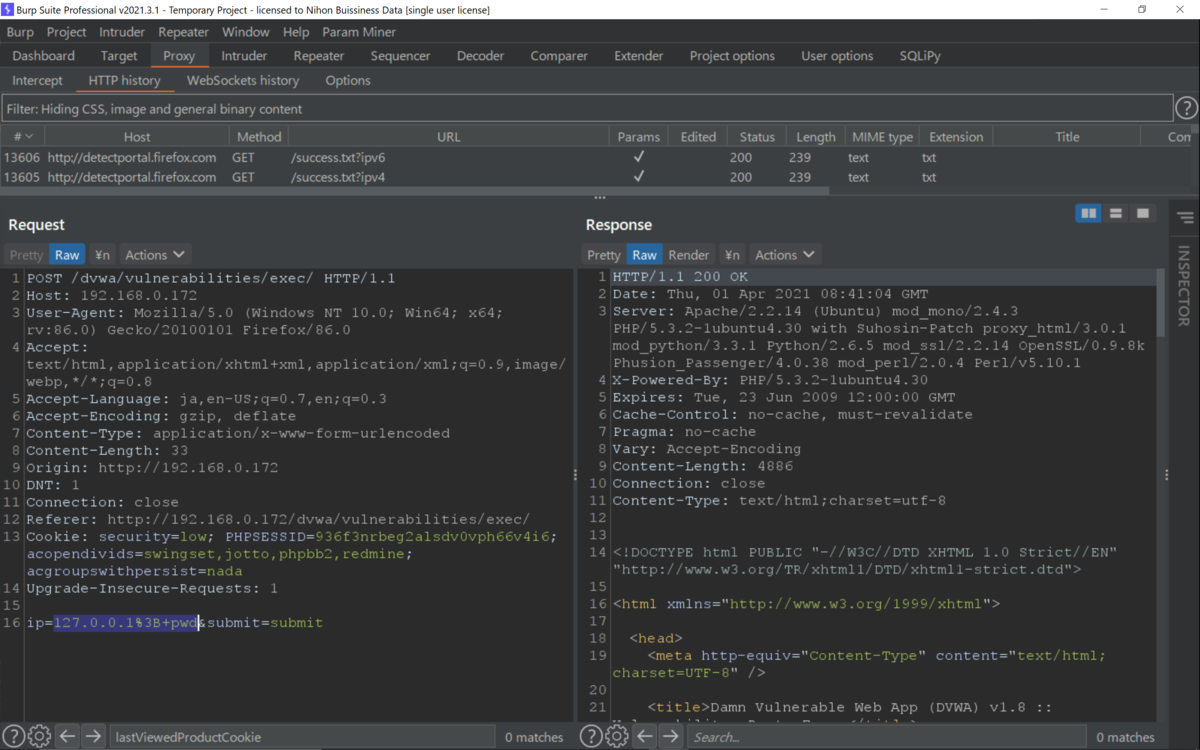Select history row 13605 success.txt?ipv4
The width and height of the screenshot is (1200, 750).
[x=600, y=177]
